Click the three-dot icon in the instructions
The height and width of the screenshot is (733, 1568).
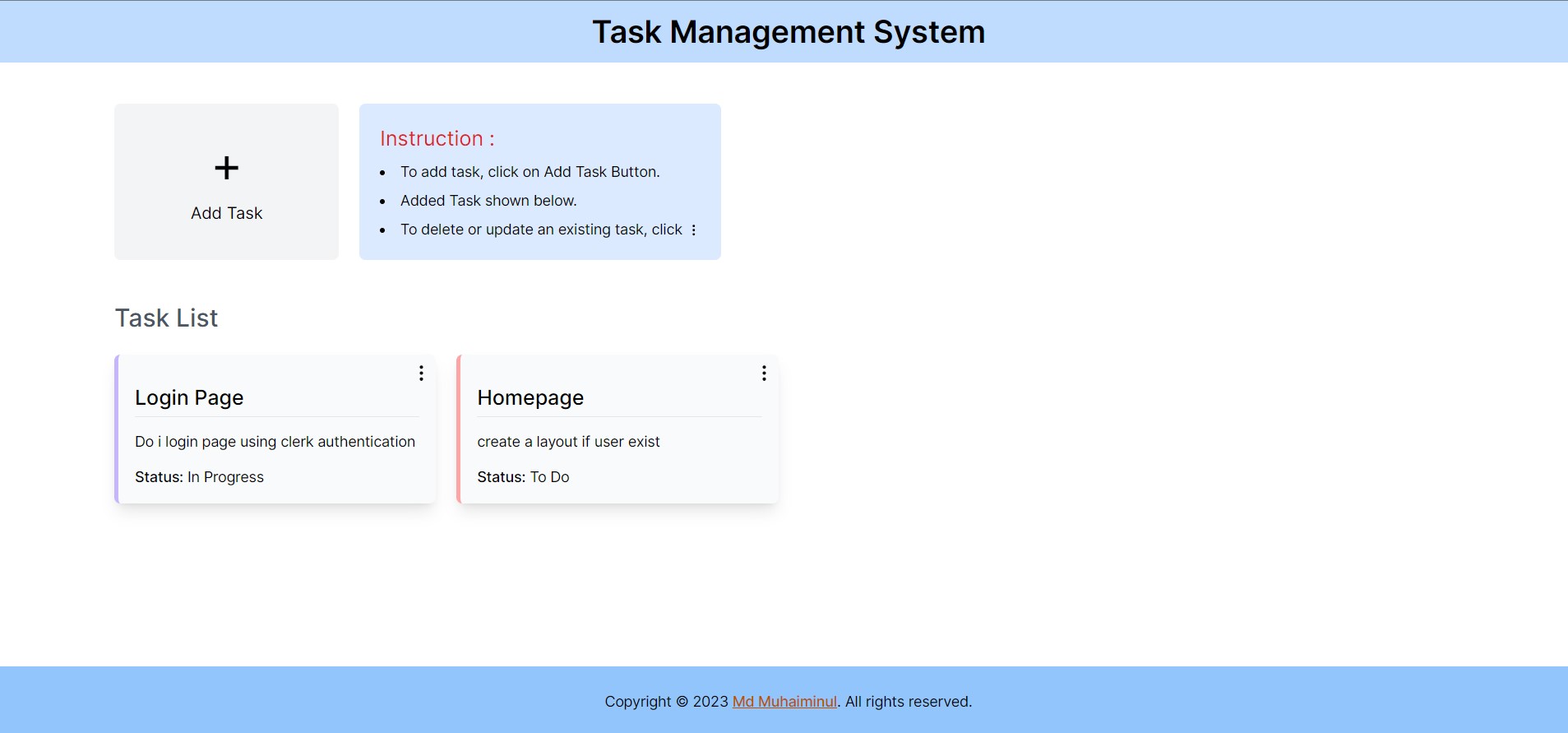694,230
